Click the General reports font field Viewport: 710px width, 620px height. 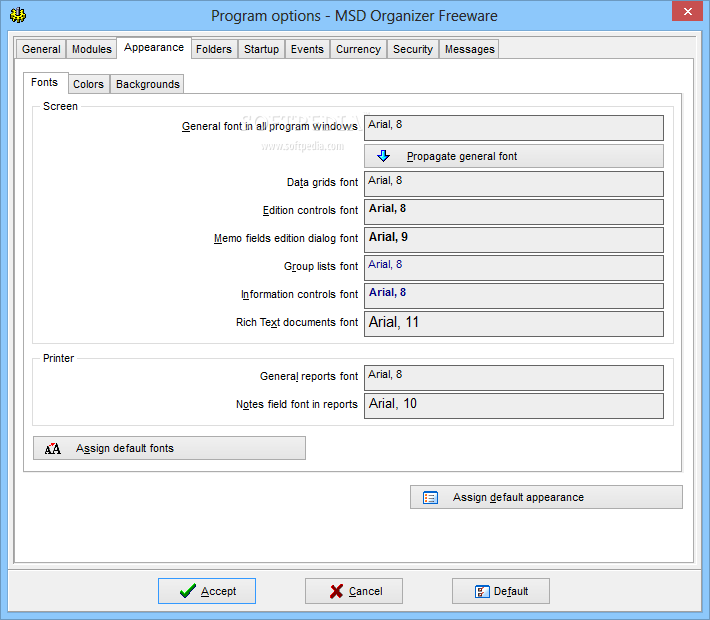tap(514, 378)
